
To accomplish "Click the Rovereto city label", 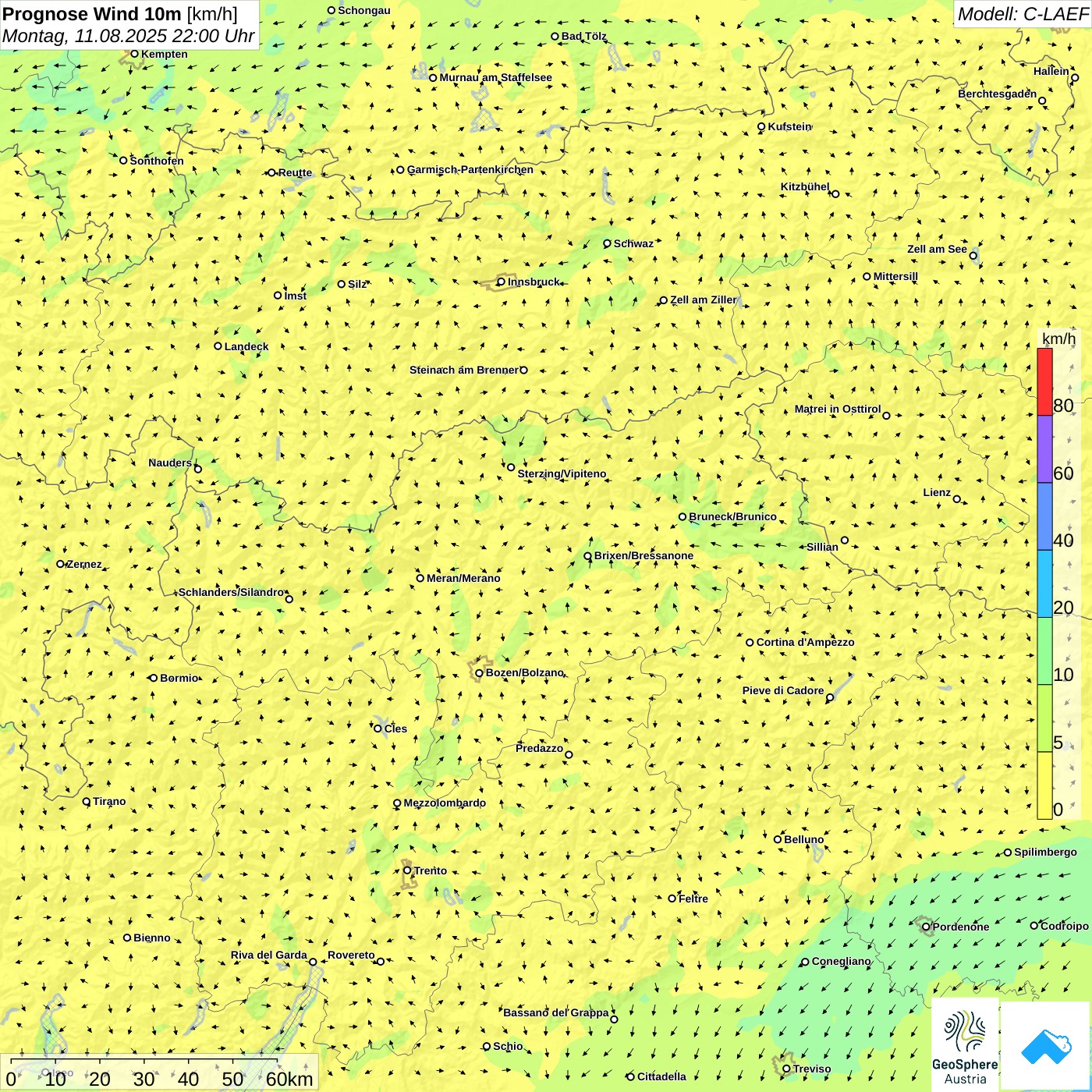I will (x=351, y=955).
